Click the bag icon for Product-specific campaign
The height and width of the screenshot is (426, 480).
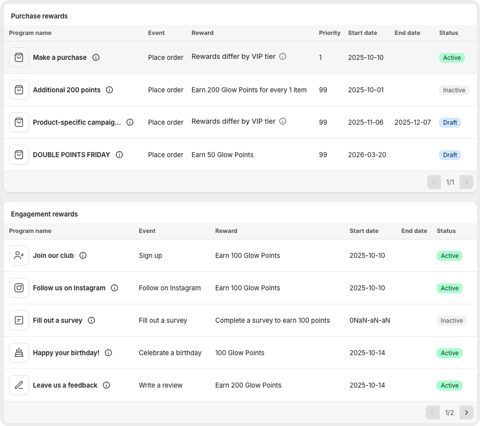pyautogui.click(x=19, y=122)
